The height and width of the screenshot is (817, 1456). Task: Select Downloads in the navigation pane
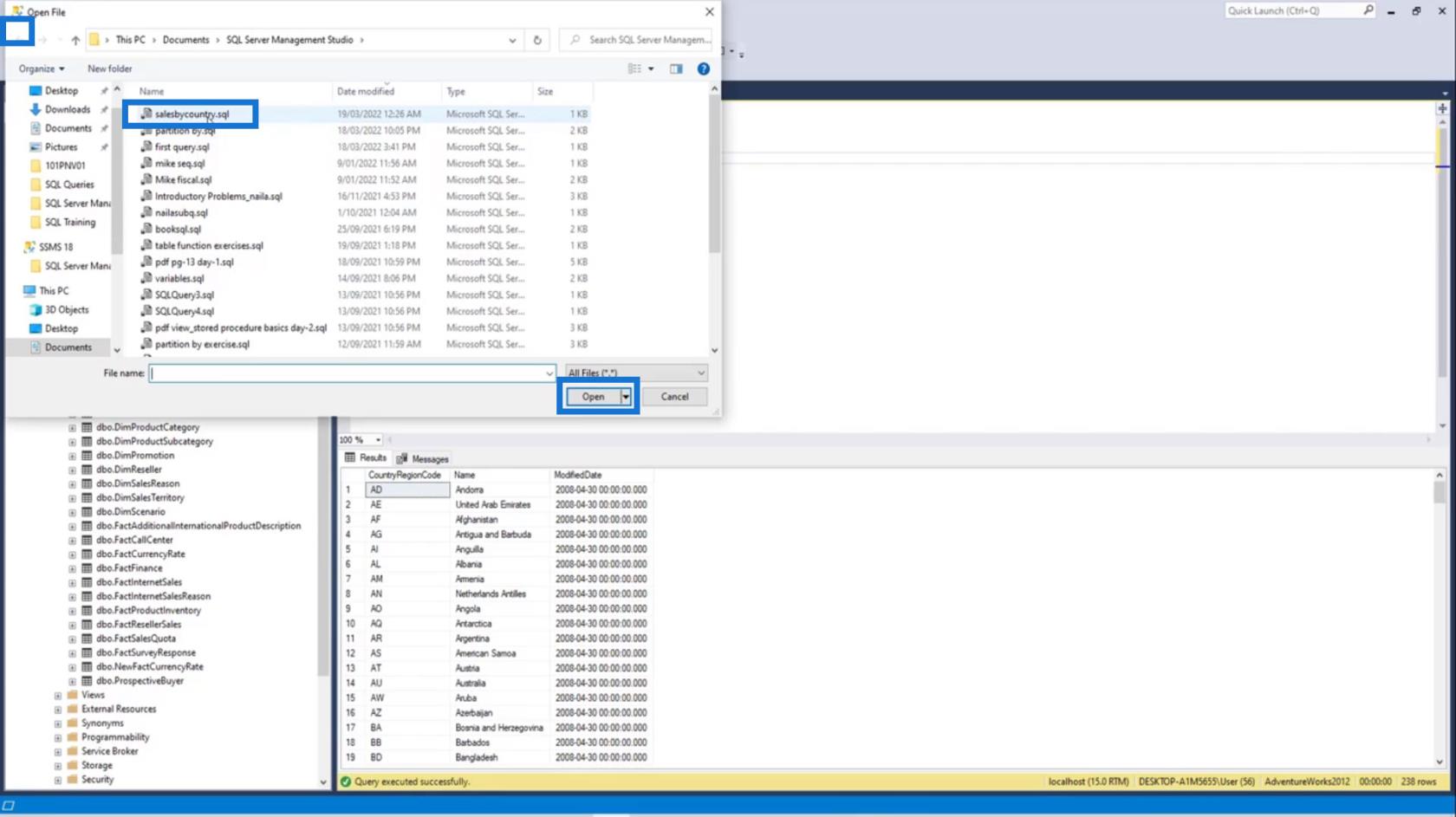pyautogui.click(x=67, y=109)
